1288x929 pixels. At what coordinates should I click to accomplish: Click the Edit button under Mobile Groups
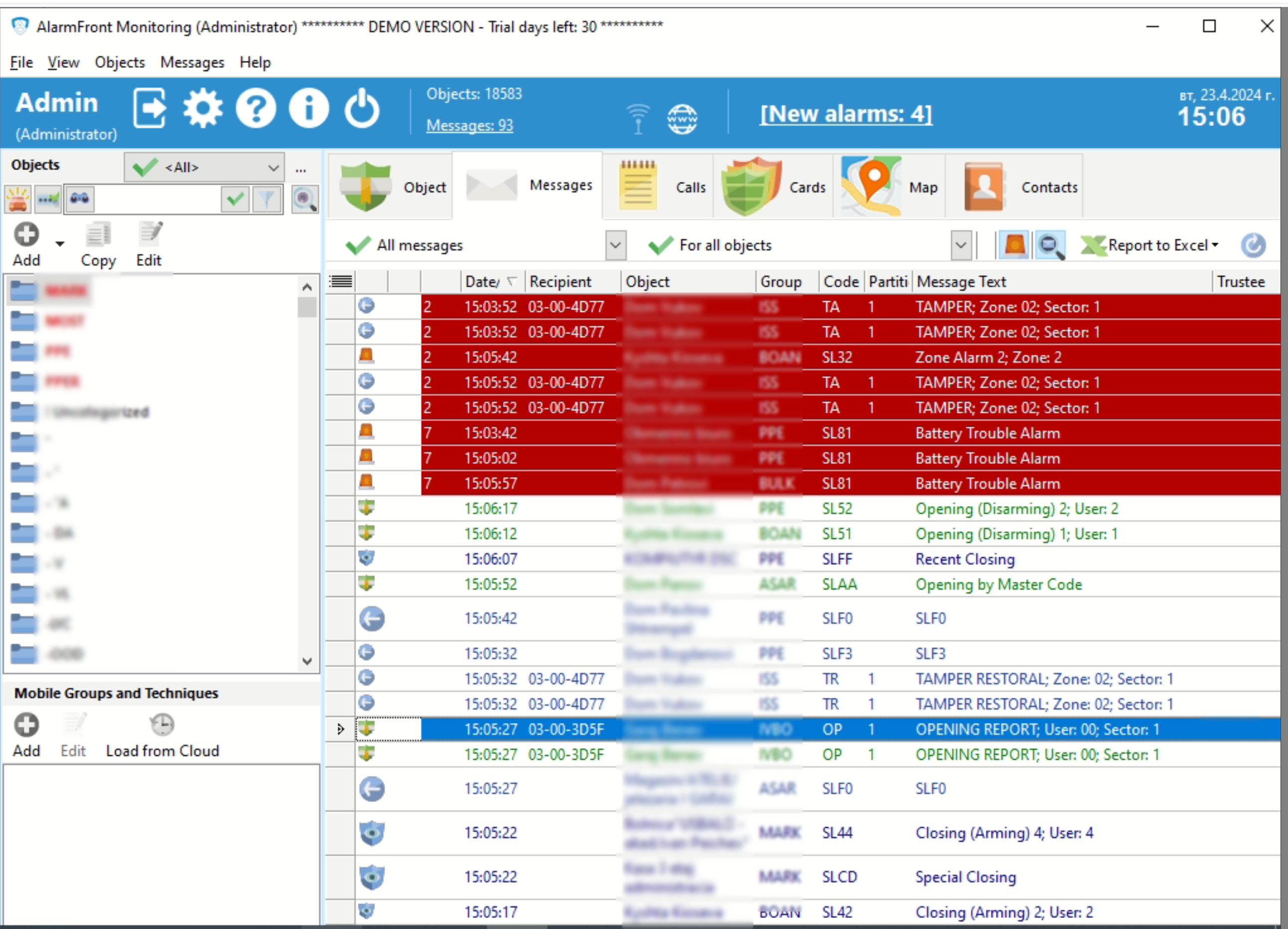tap(73, 735)
